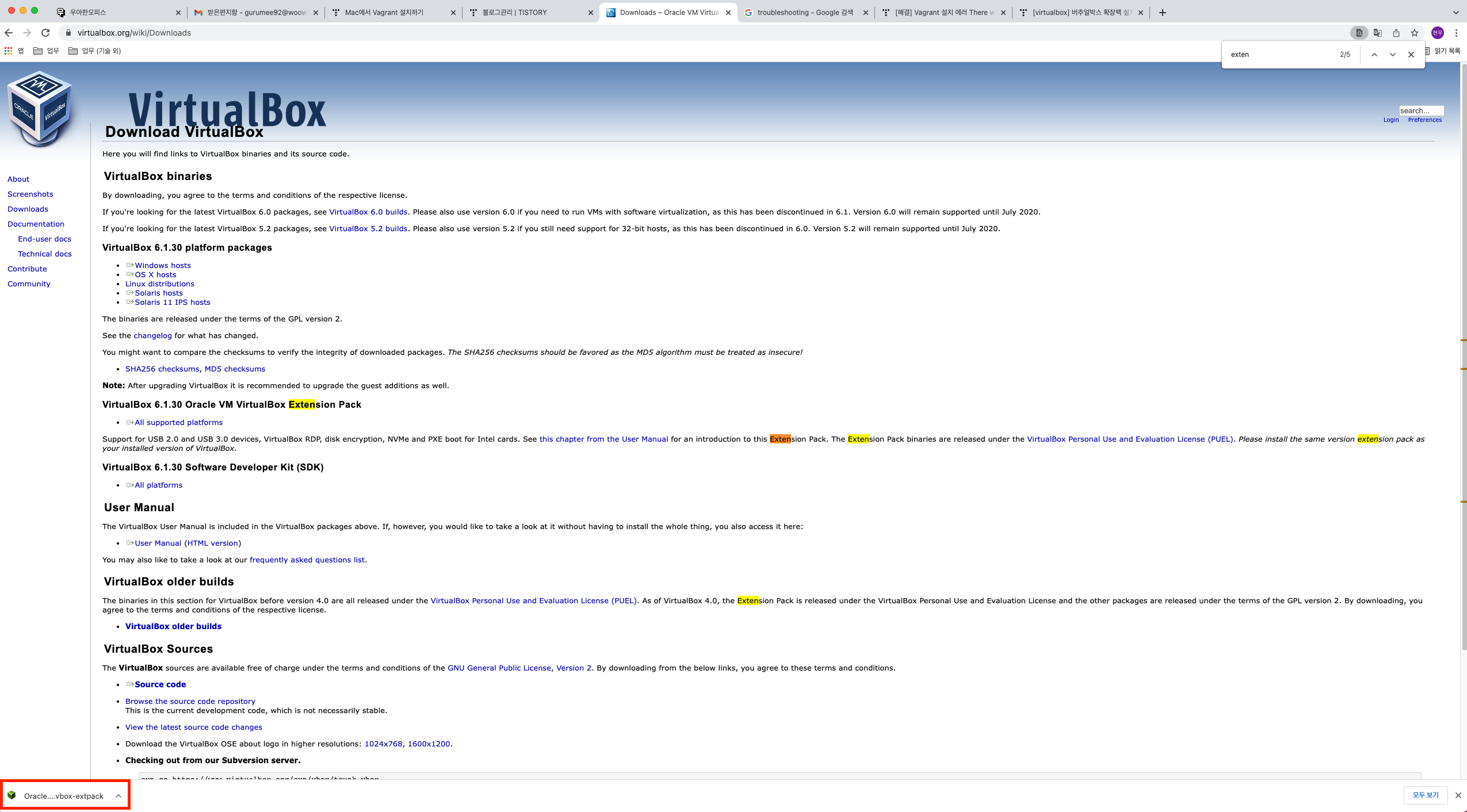Click the page vertical scrollbar
This screenshot has height=812, width=1467.
tap(1463, 357)
